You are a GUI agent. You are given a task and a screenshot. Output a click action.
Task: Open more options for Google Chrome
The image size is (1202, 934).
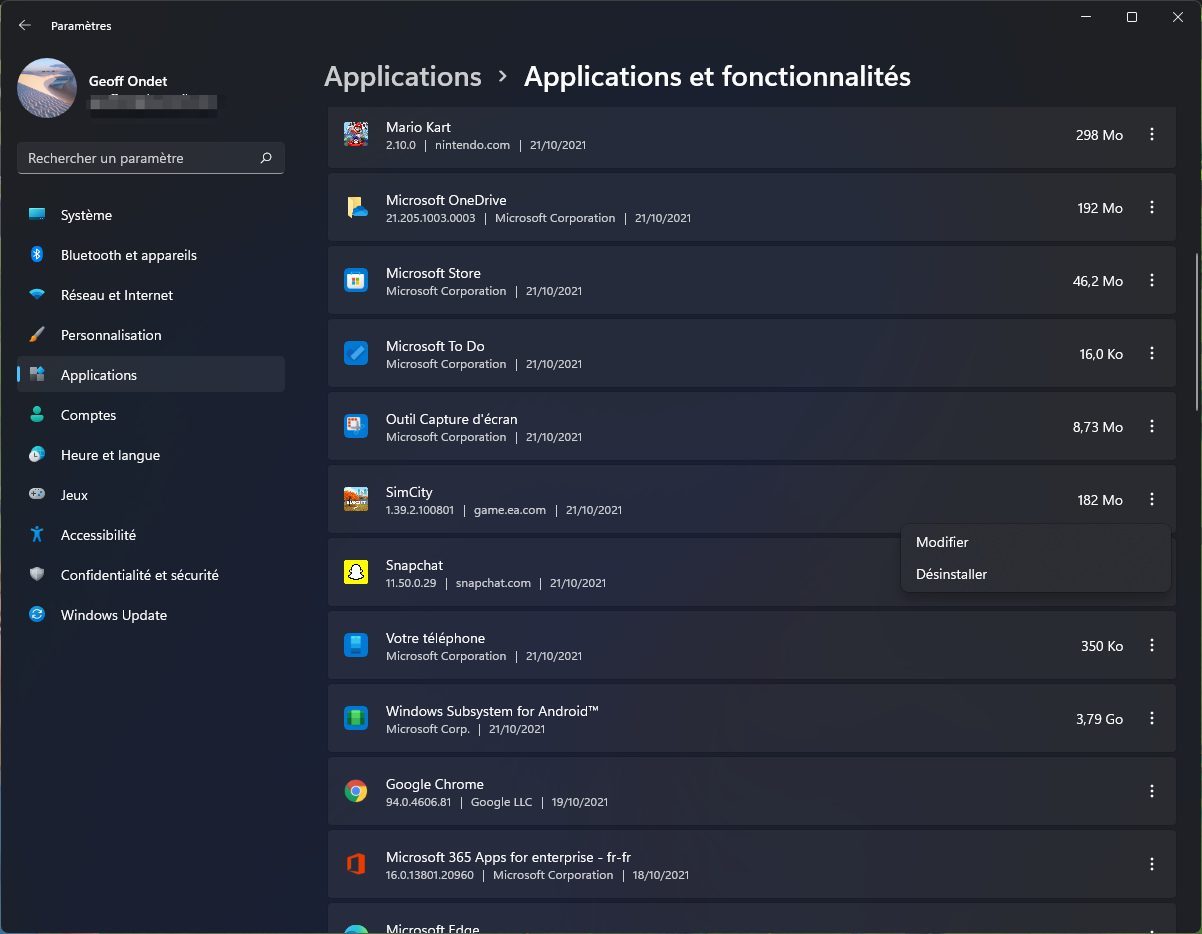1152,792
